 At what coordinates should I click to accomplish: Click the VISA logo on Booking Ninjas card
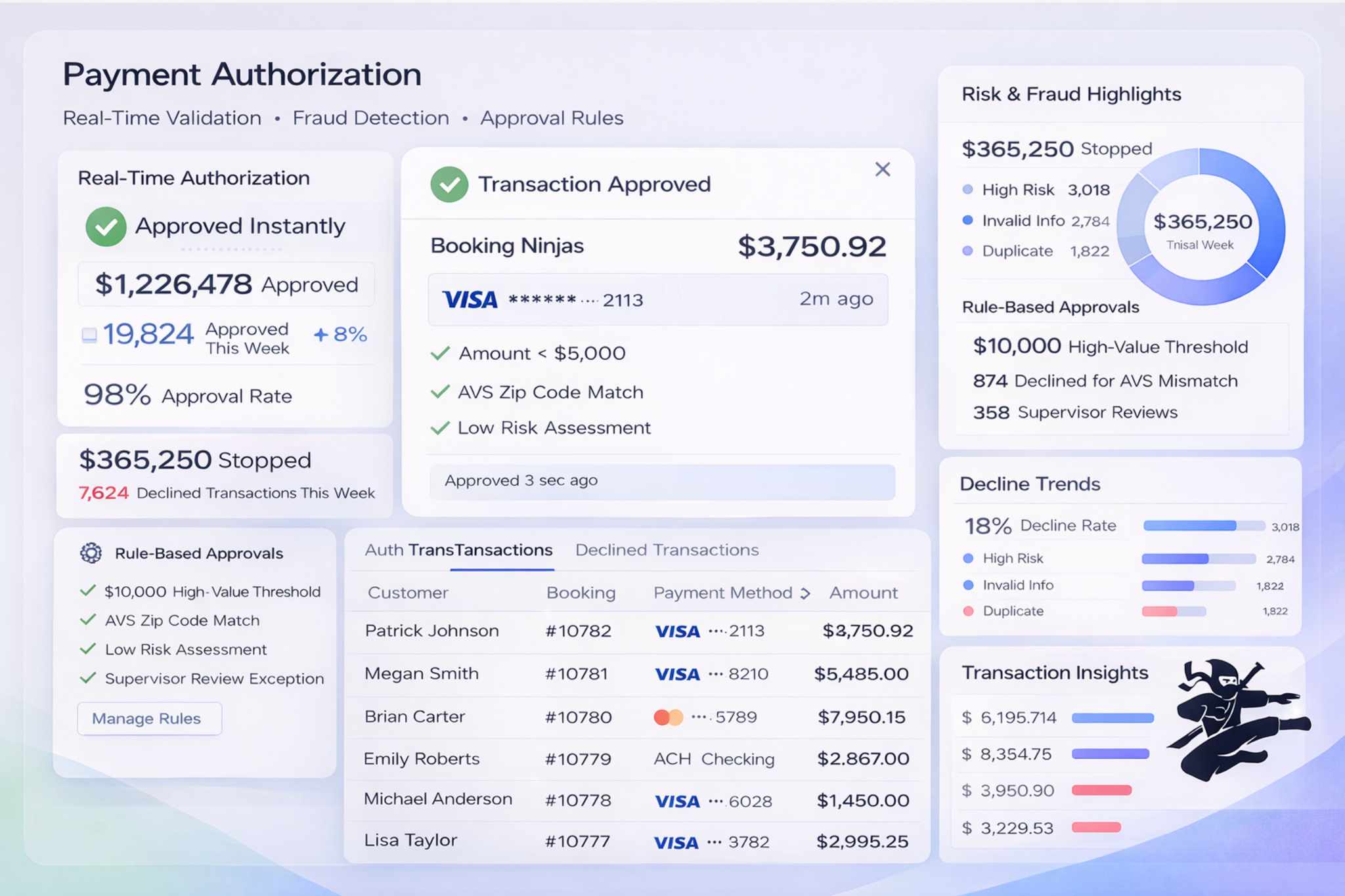click(x=470, y=299)
